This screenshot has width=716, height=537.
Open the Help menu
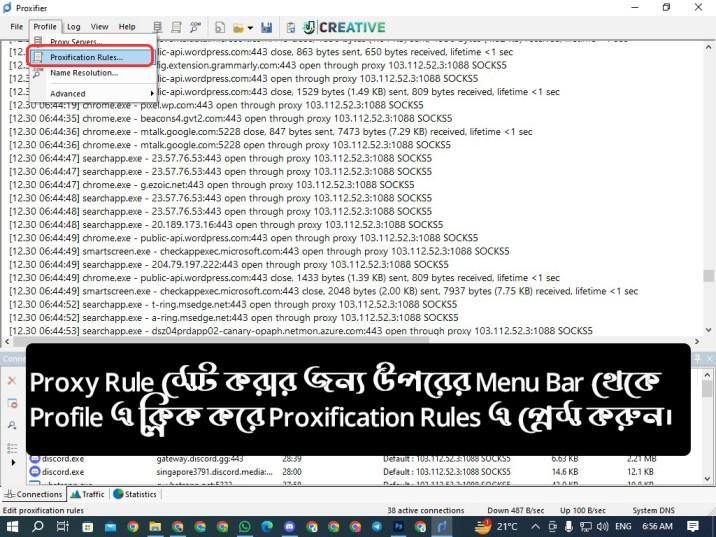point(127,26)
